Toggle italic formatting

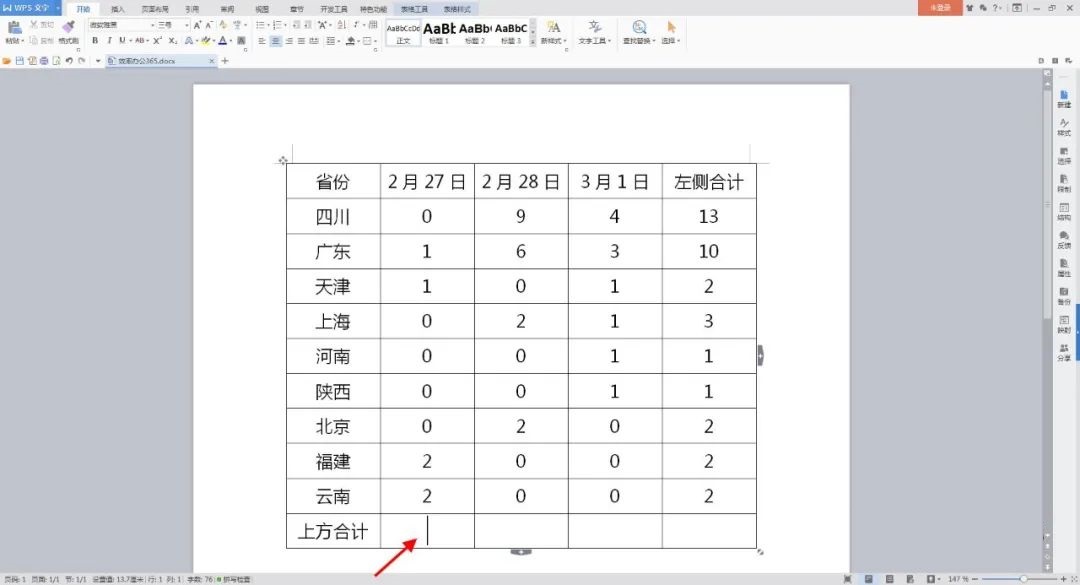pos(108,41)
